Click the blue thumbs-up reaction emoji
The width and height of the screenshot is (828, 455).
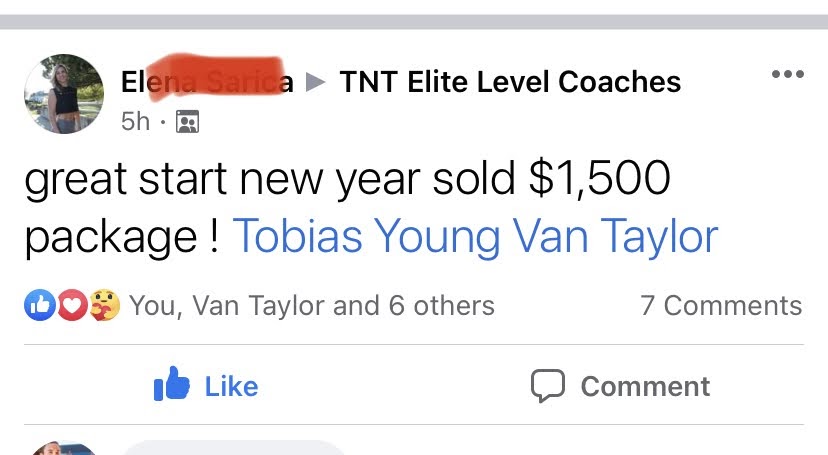[40, 305]
